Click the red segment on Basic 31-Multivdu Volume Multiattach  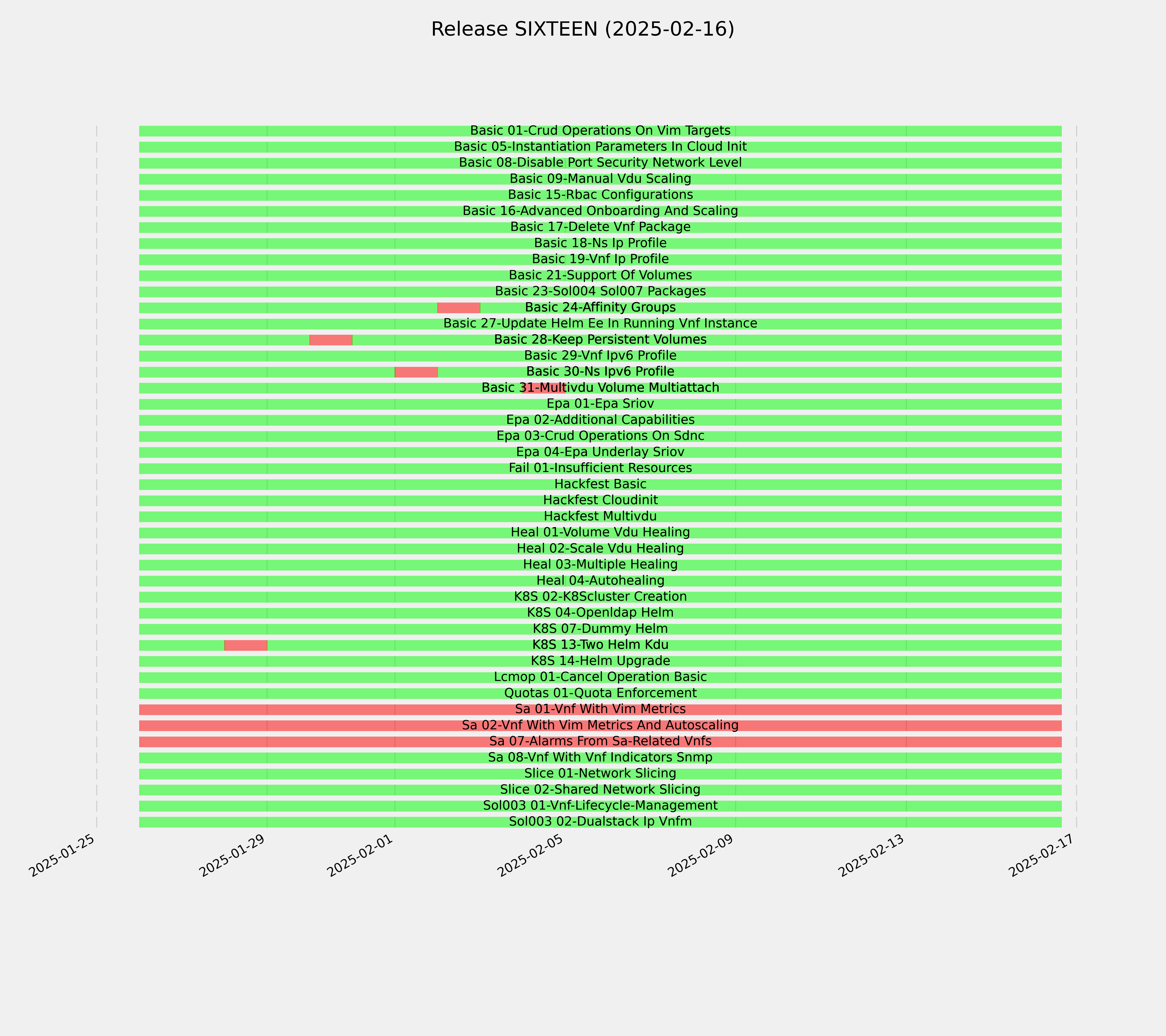(x=544, y=388)
